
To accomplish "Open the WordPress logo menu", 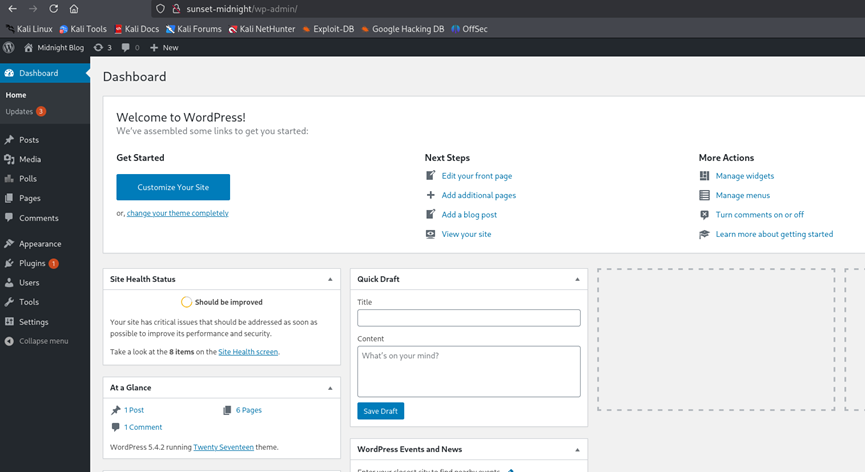I will 9,47.
